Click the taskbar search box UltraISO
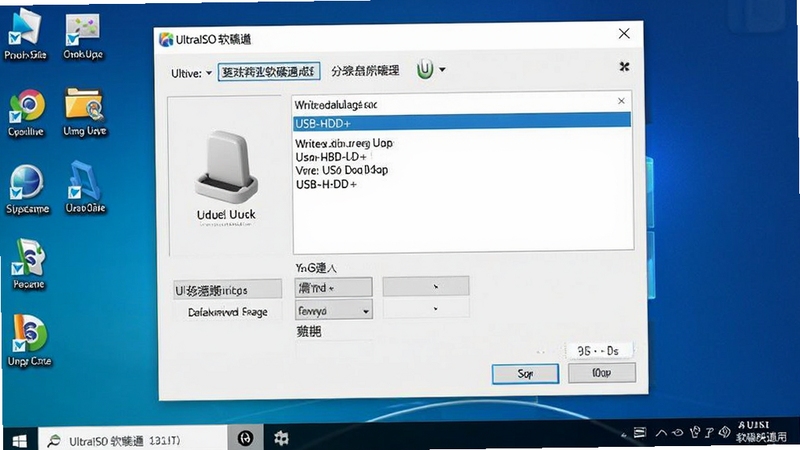The width and height of the screenshot is (800, 450). click(x=133, y=439)
